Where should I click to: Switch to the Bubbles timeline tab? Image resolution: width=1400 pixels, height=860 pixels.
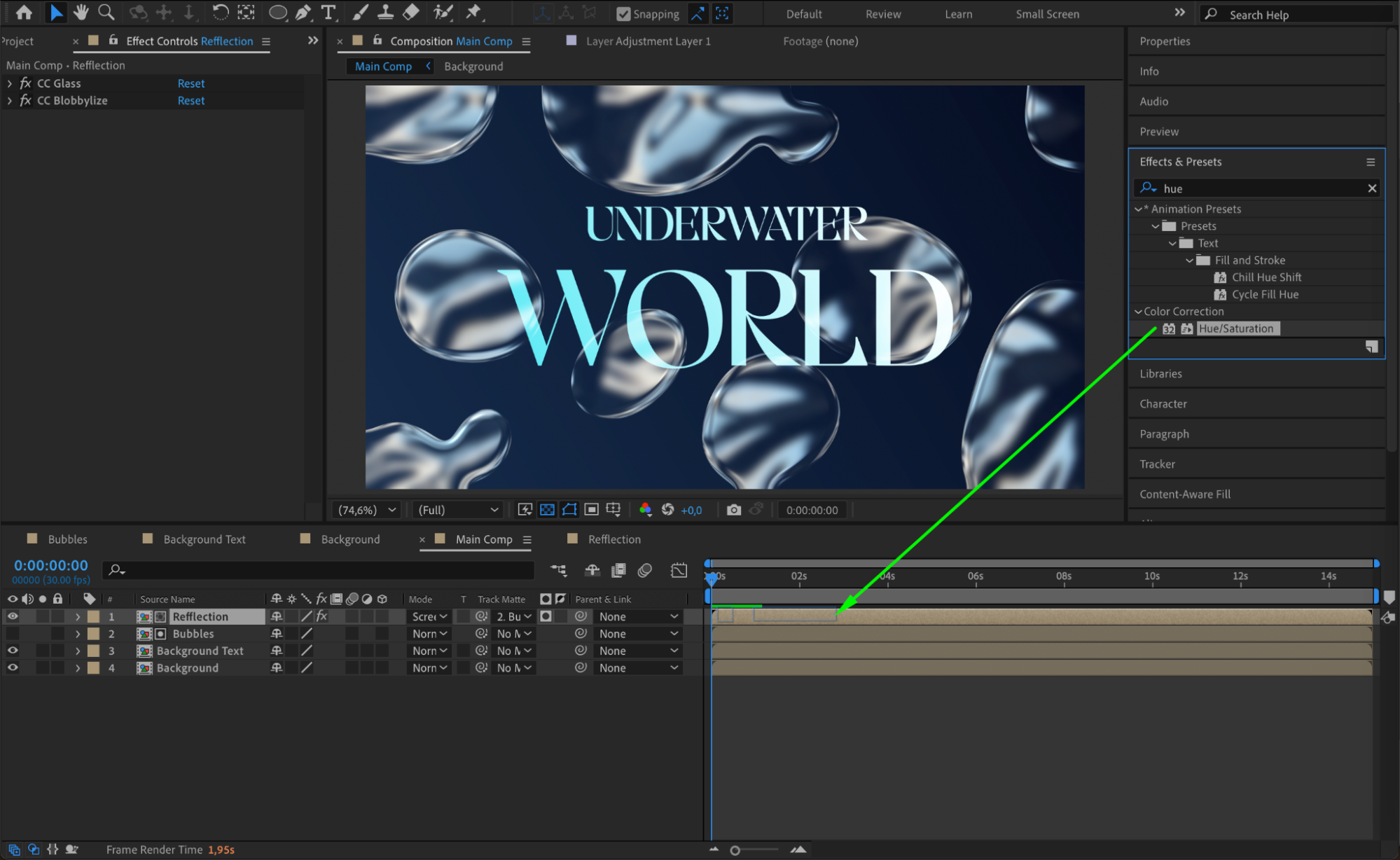point(67,539)
